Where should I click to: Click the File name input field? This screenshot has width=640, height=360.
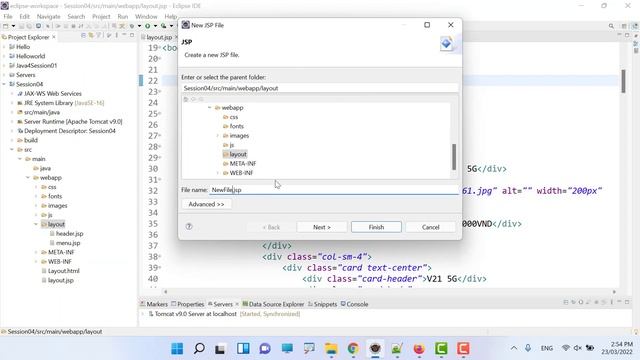(x=334, y=190)
